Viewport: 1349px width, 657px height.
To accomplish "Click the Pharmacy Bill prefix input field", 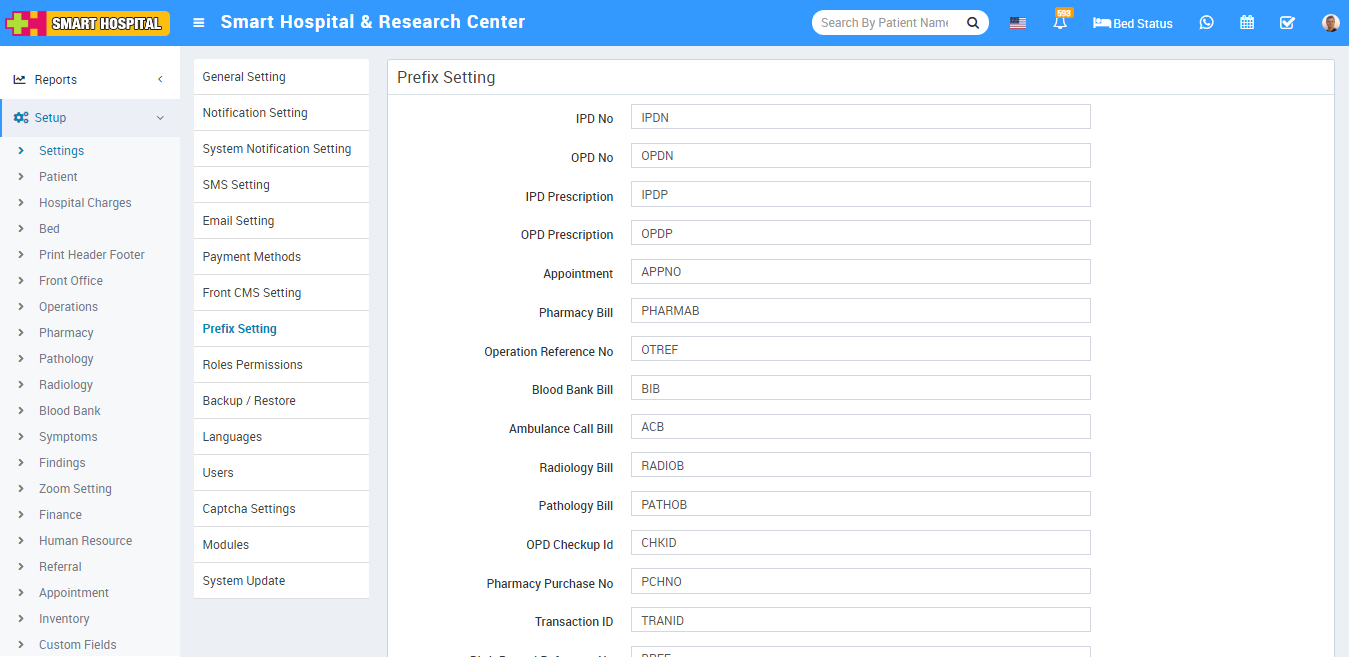I will [860, 311].
